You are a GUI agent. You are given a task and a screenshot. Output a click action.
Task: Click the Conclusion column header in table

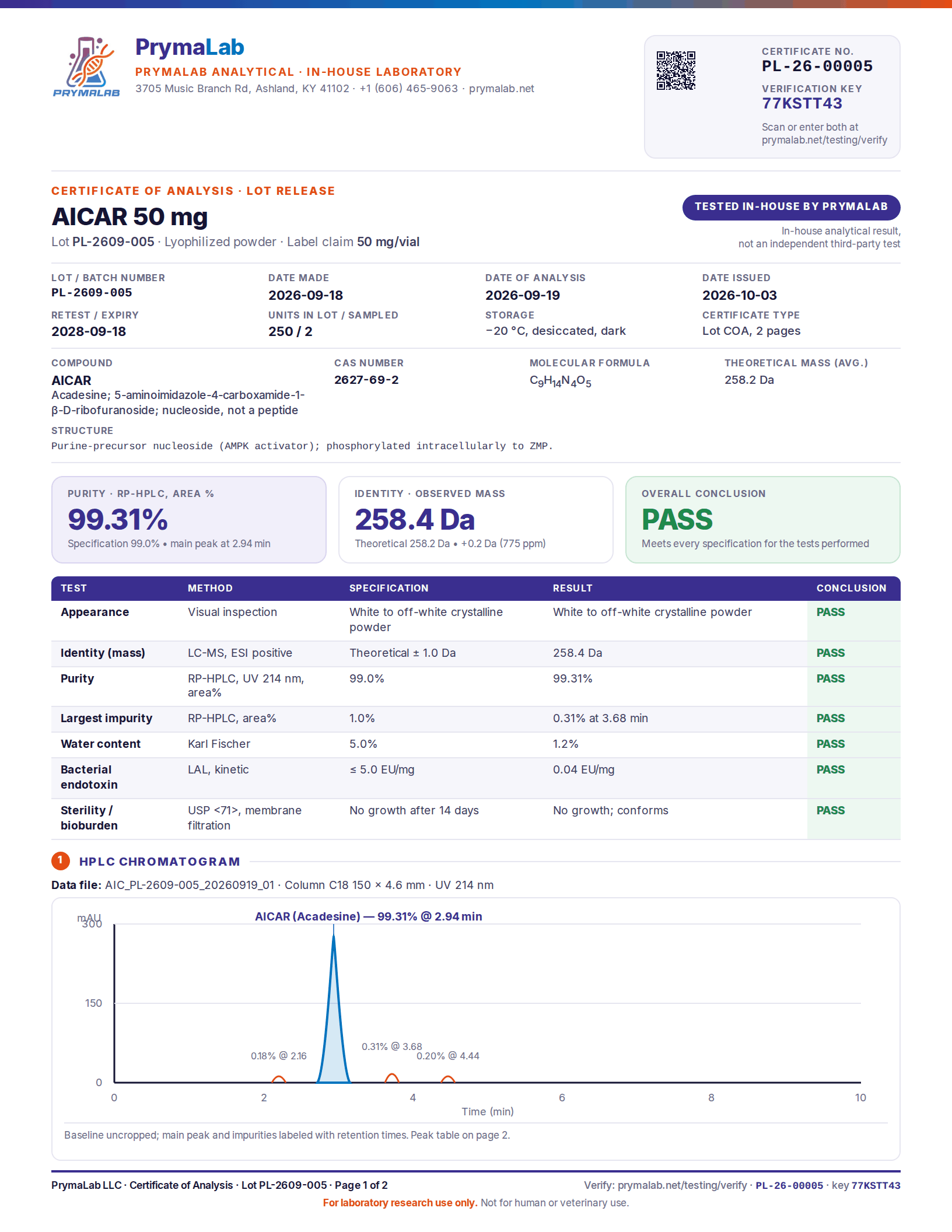point(851,588)
